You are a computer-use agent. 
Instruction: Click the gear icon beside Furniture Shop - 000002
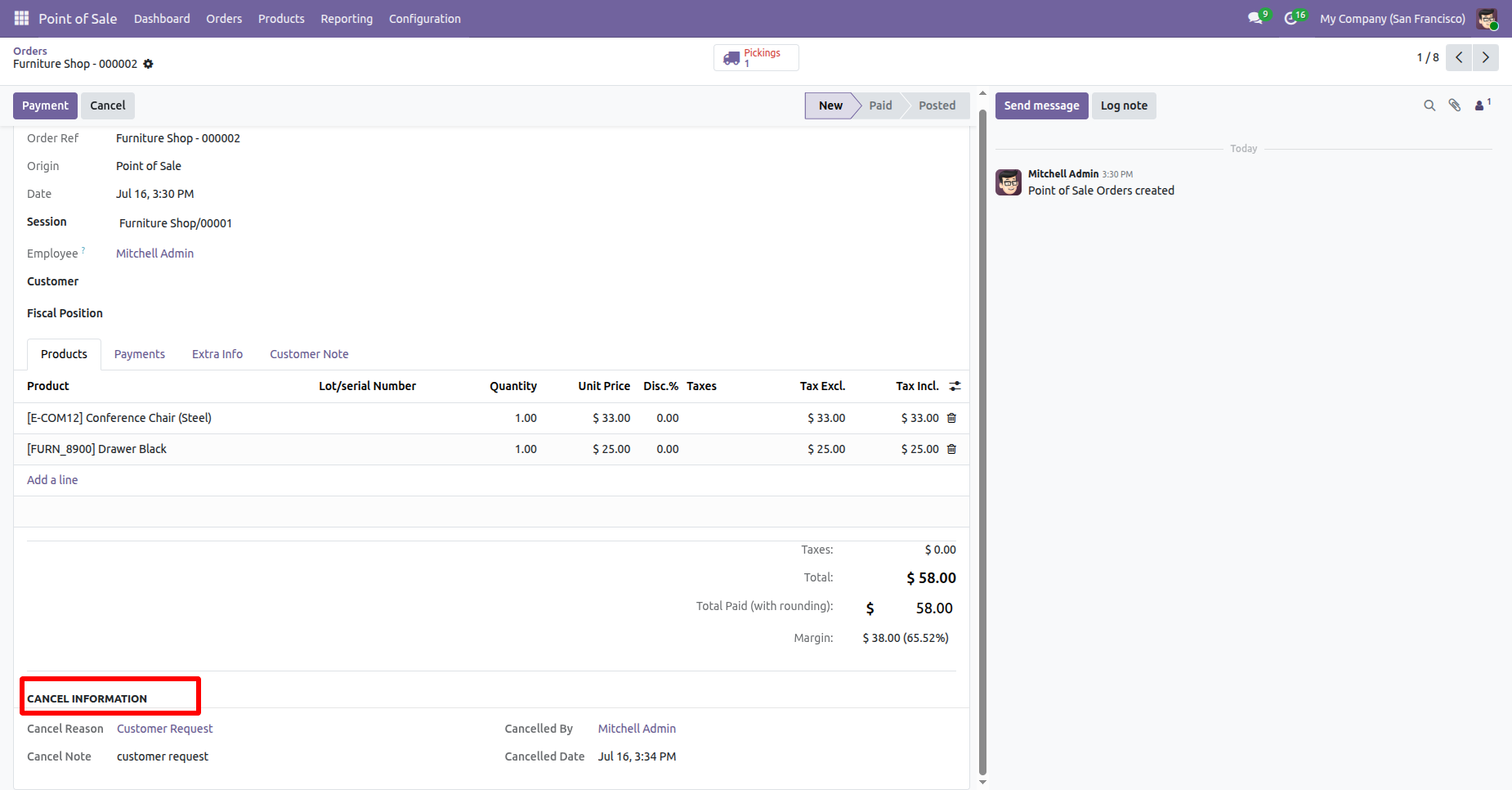pyautogui.click(x=148, y=64)
